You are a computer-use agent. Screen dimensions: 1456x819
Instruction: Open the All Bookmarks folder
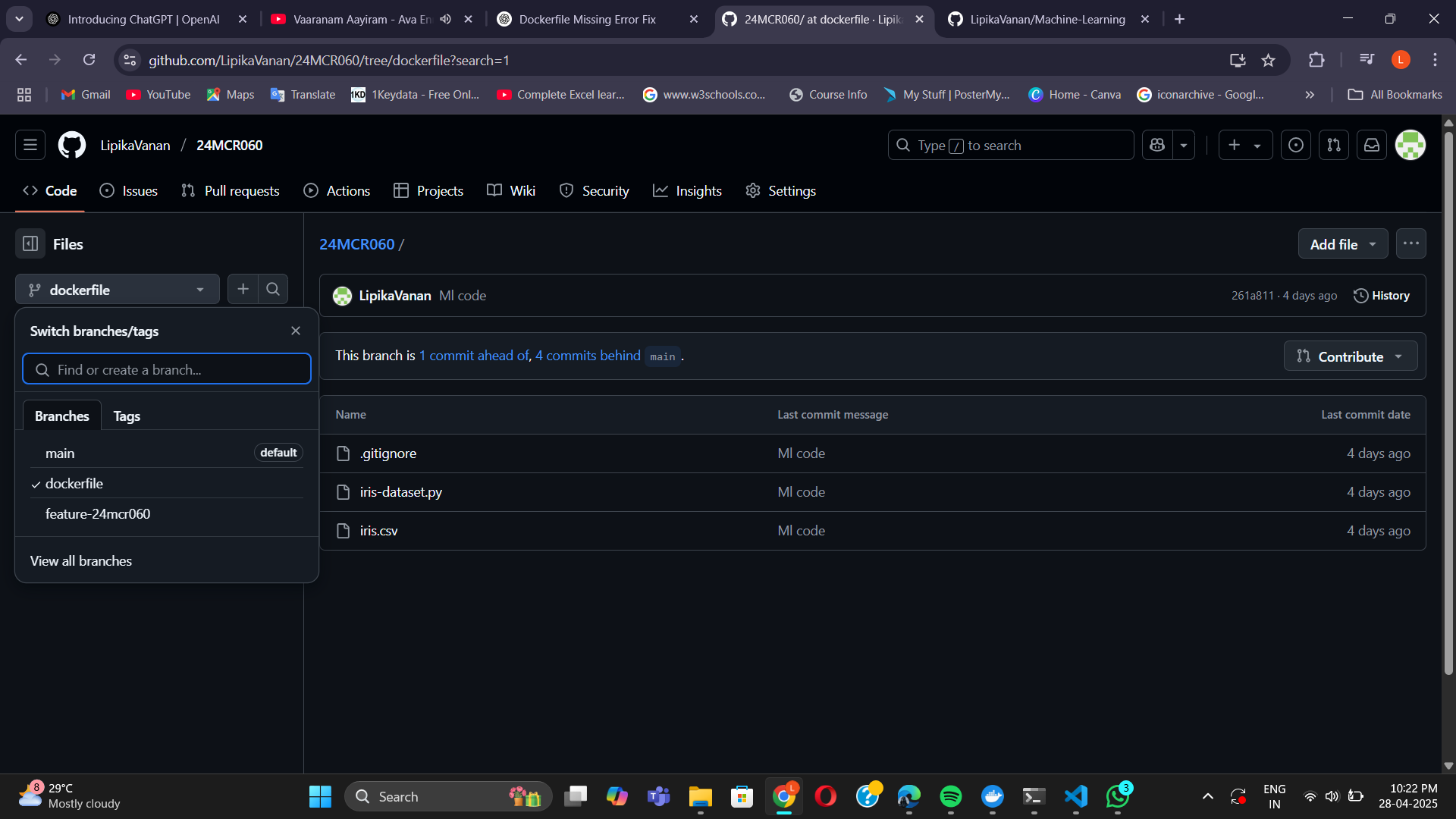click(x=1395, y=95)
